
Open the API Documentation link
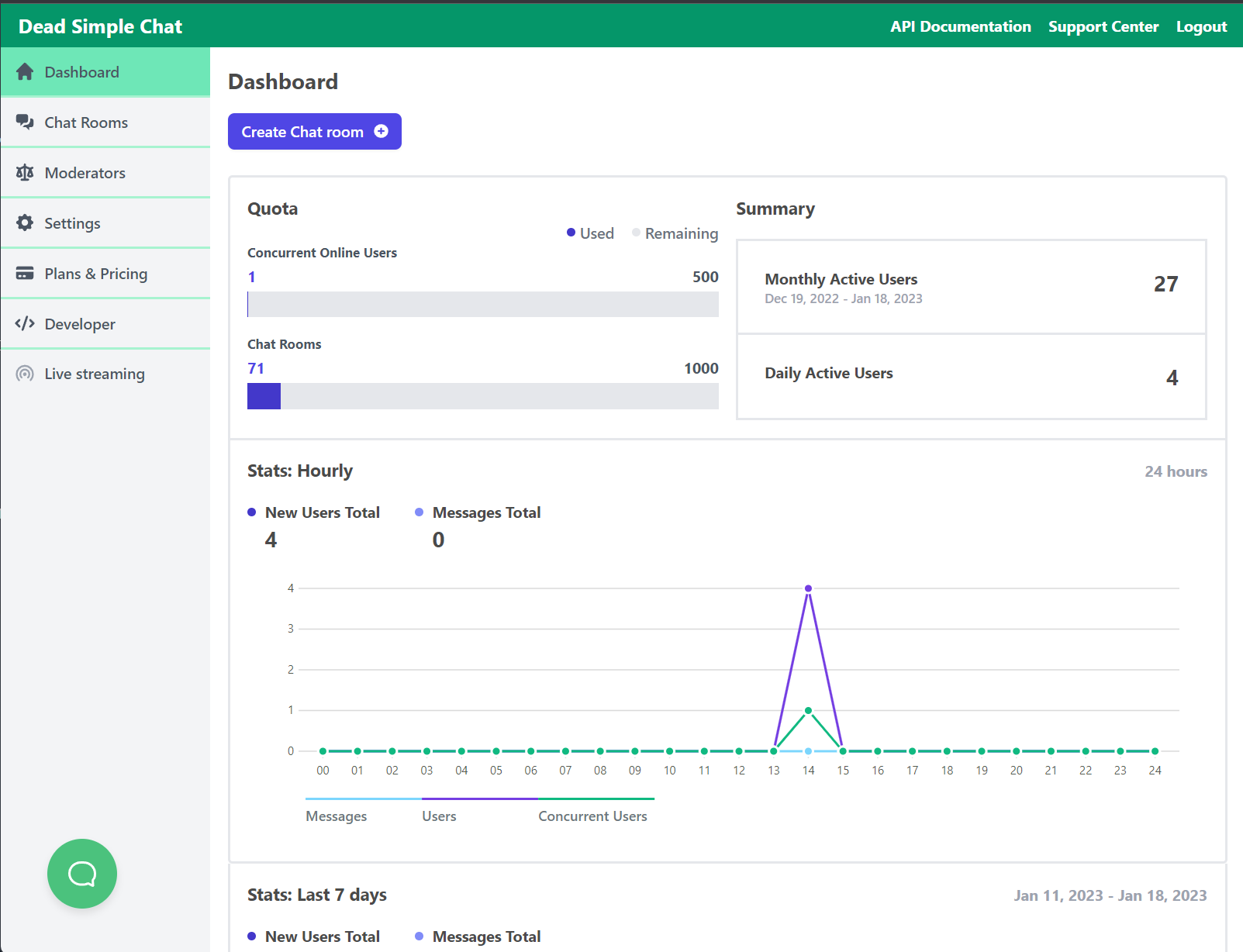click(x=960, y=26)
